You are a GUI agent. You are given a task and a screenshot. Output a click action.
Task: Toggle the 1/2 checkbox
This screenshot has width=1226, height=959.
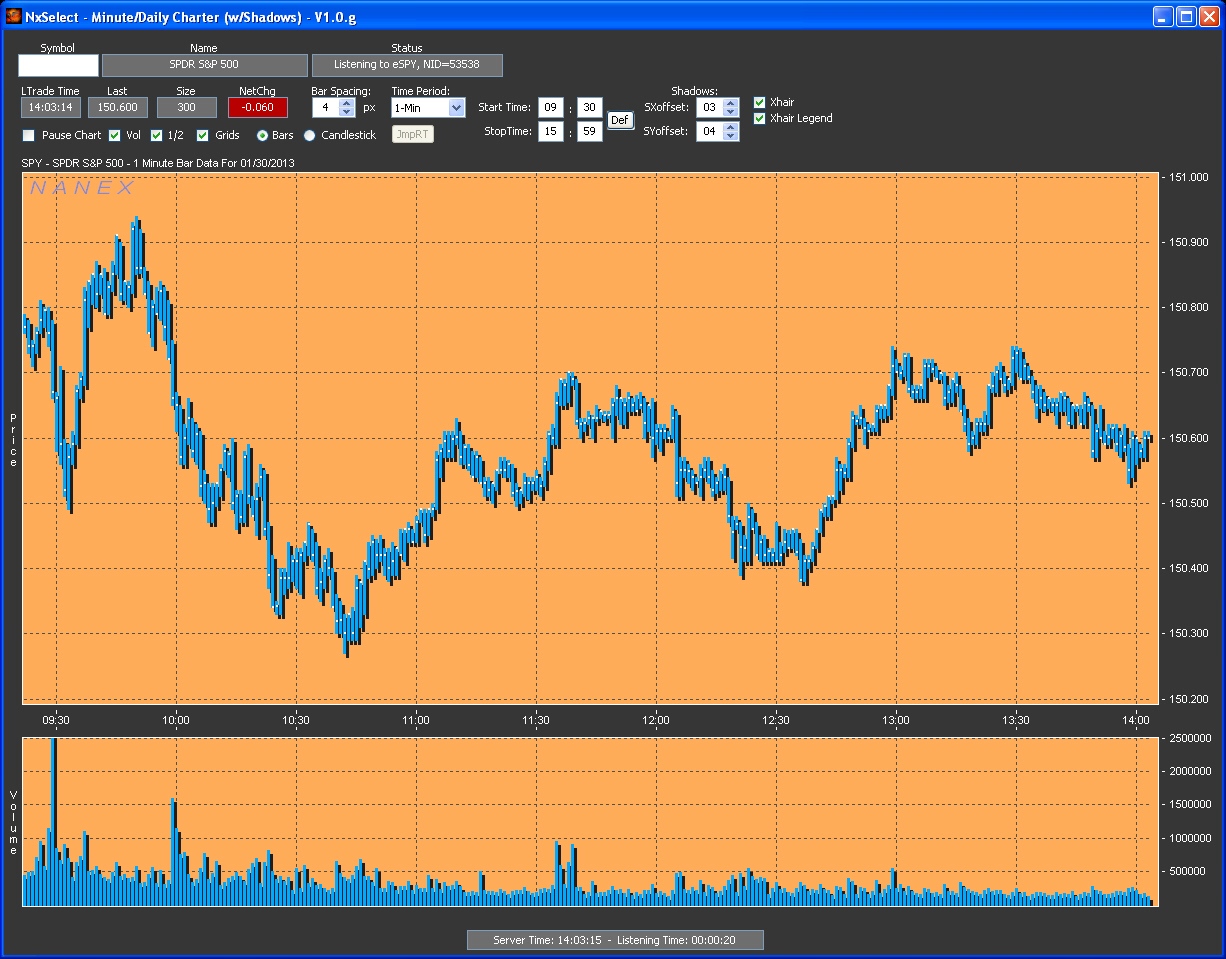(x=157, y=135)
